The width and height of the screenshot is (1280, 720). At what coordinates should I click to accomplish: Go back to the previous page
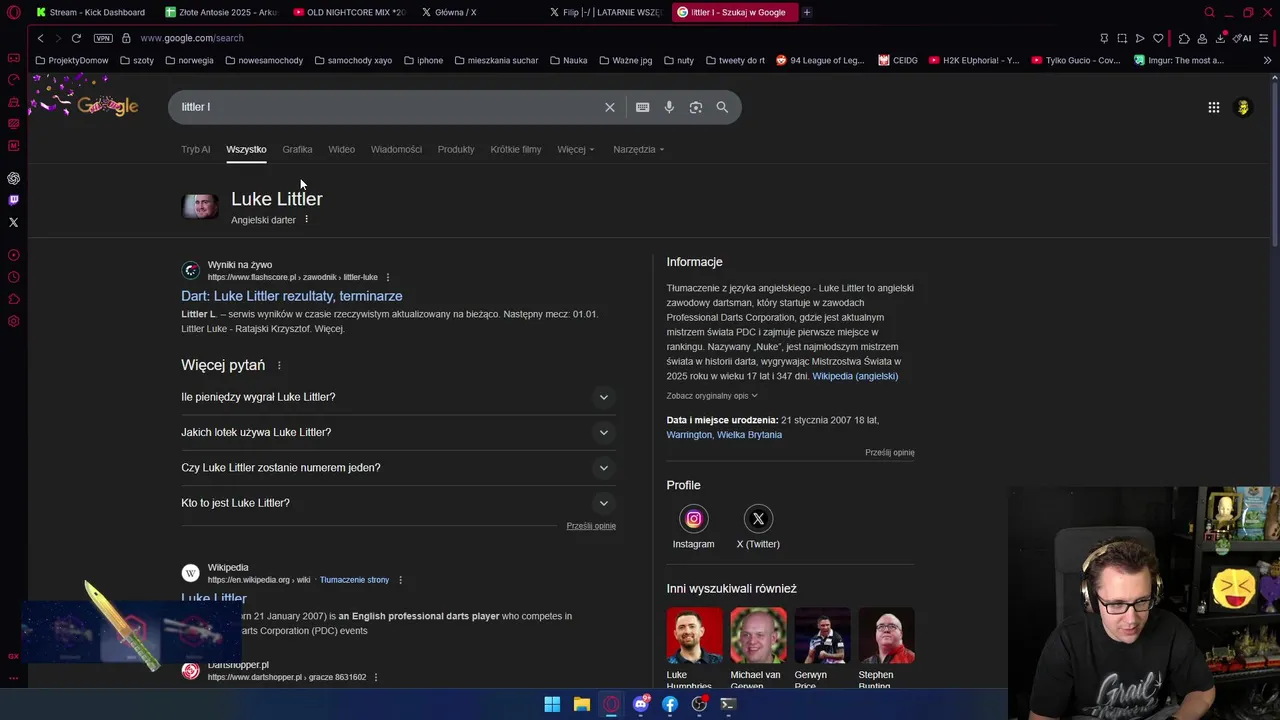click(40, 38)
